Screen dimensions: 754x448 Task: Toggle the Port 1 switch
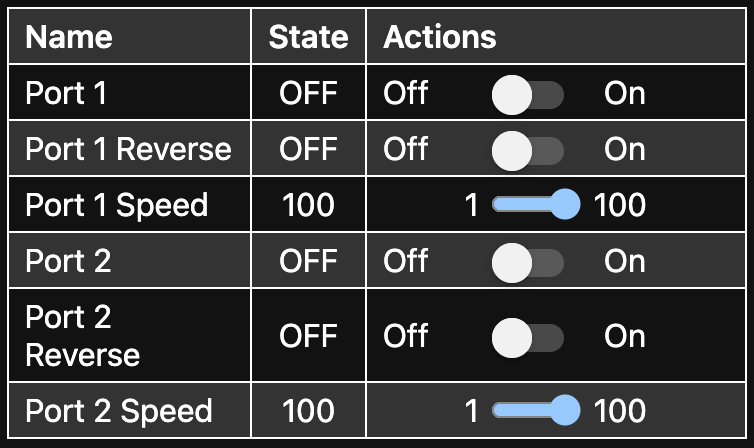click(x=528, y=94)
